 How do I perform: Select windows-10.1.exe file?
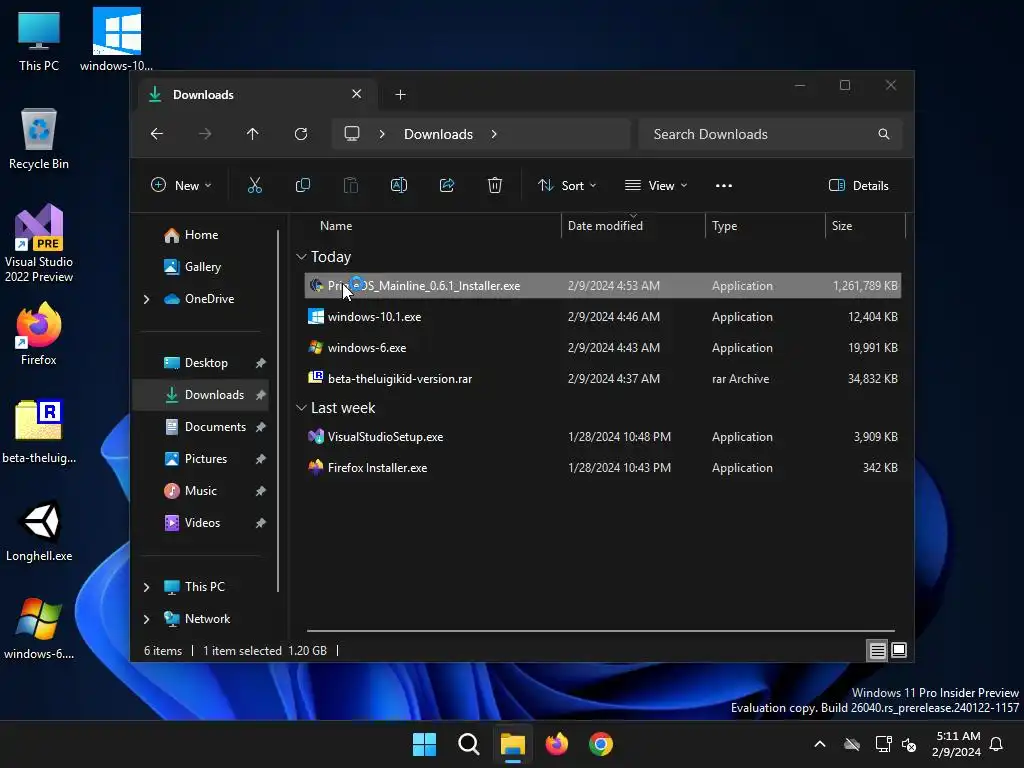coord(603,317)
